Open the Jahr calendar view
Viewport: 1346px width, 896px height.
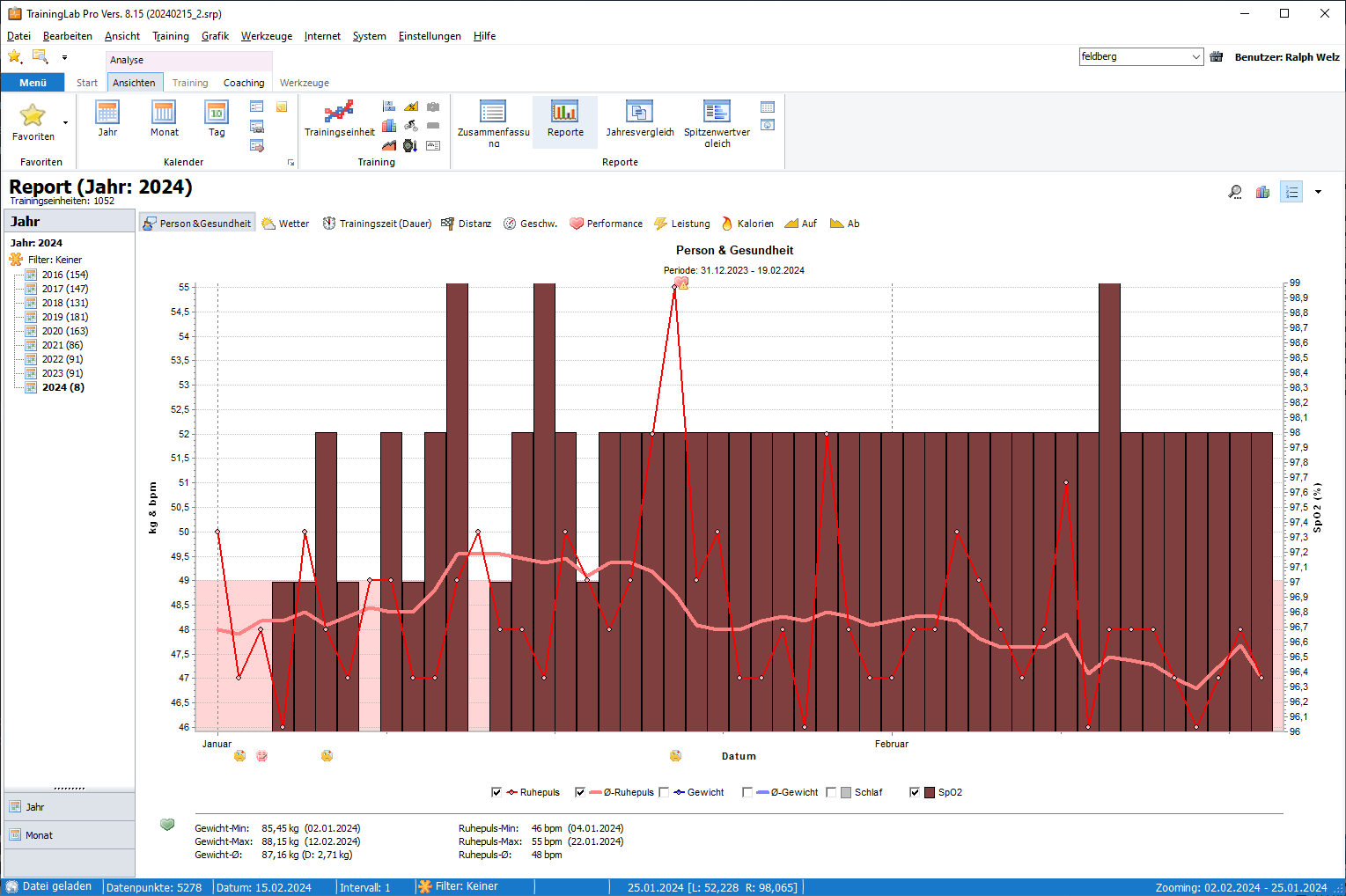tap(107, 120)
